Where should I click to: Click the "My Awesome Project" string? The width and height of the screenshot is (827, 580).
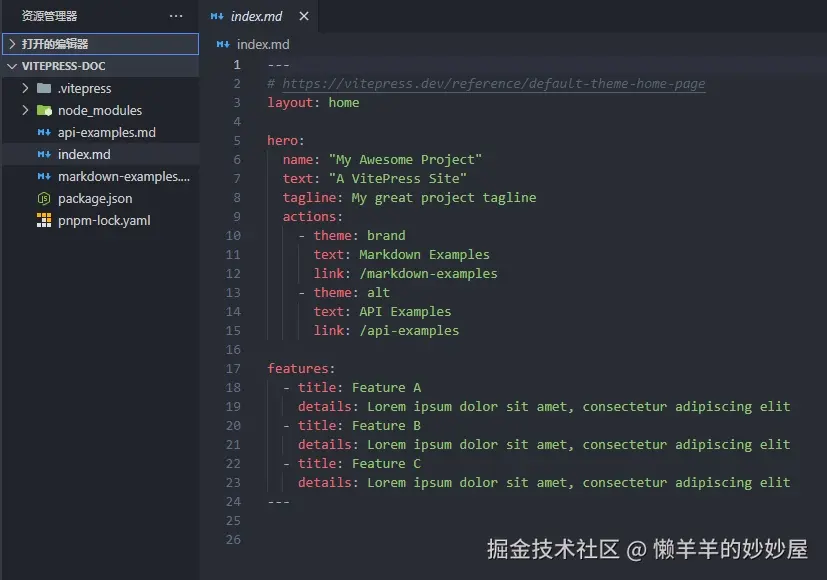click(405, 160)
